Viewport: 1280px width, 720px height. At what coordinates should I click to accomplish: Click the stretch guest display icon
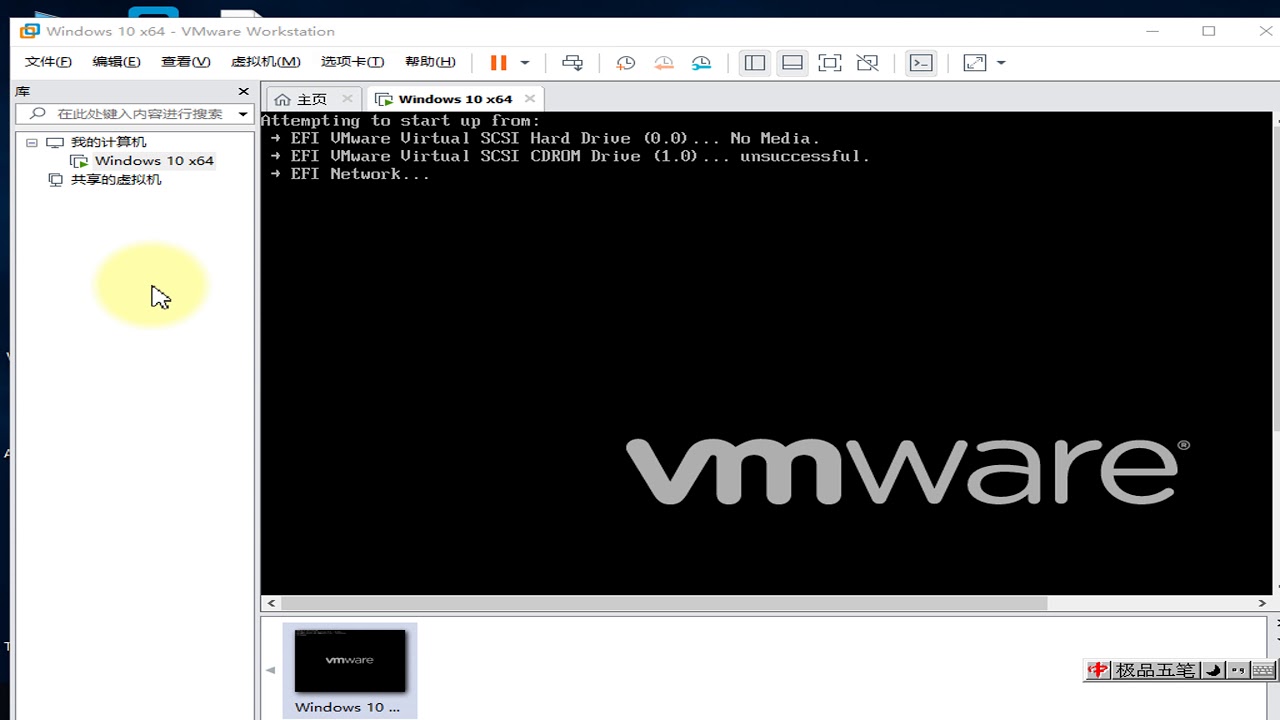pyautogui.click(x=975, y=63)
